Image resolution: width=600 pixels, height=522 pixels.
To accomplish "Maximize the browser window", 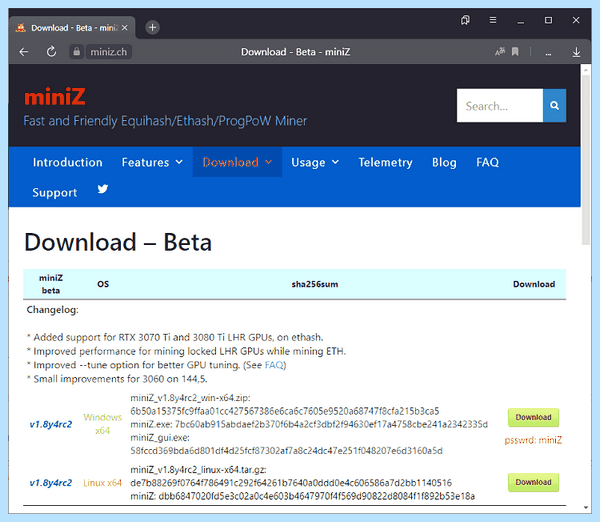I will (548, 20).
